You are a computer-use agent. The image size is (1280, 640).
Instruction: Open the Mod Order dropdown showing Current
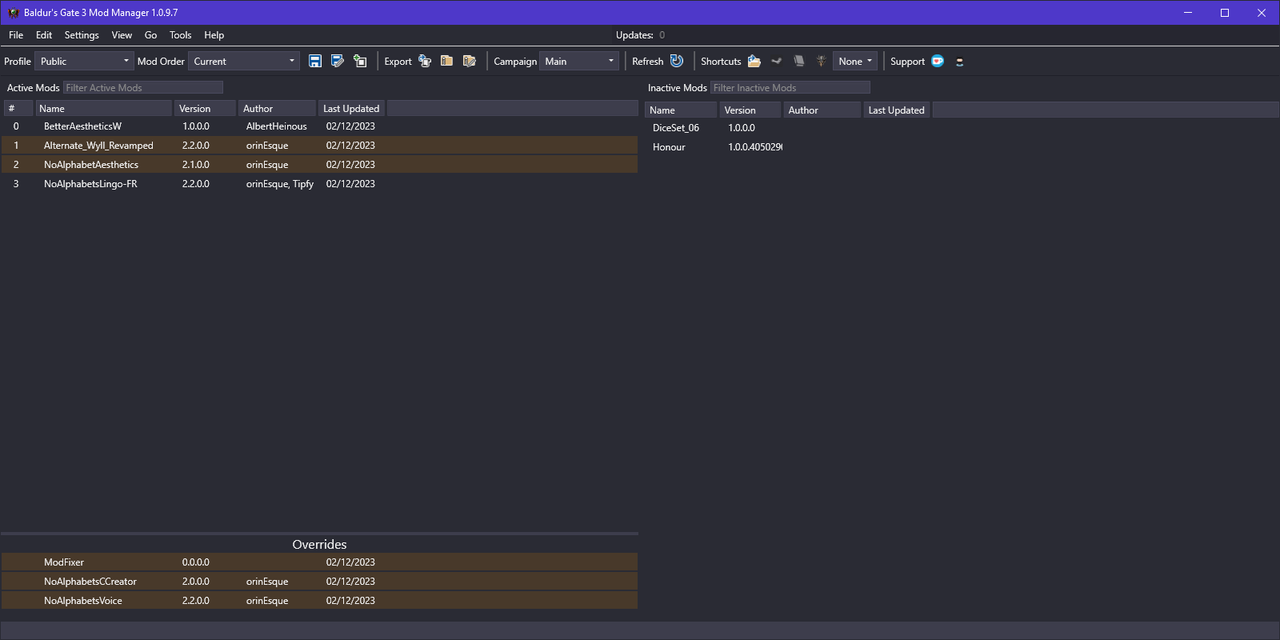pyautogui.click(x=244, y=61)
